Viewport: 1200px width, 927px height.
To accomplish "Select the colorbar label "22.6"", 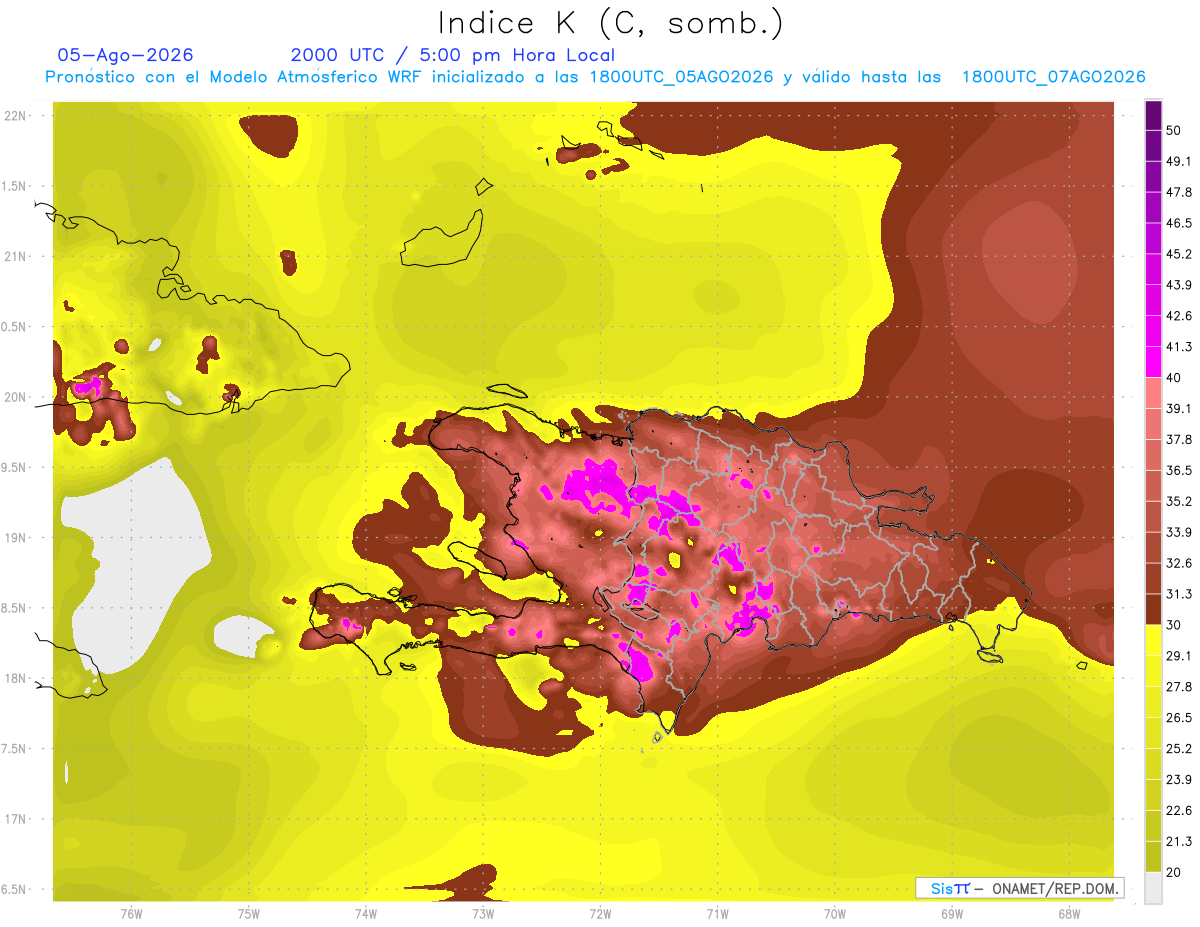I will pos(1178,810).
